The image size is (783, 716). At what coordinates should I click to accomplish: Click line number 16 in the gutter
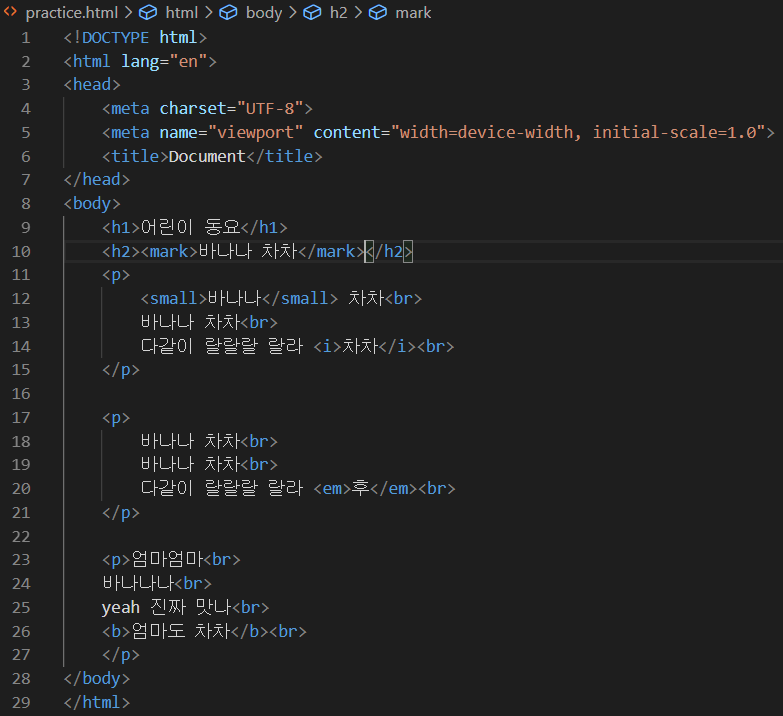pos(21,394)
